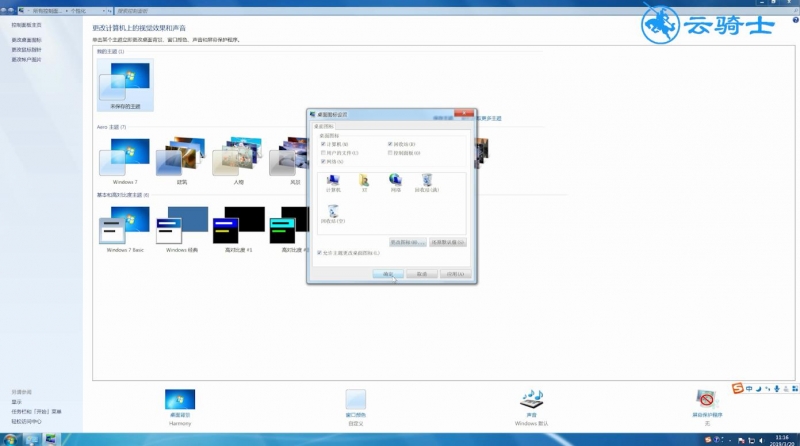Select the 高对比度 #1 theme

(x=238, y=229)
